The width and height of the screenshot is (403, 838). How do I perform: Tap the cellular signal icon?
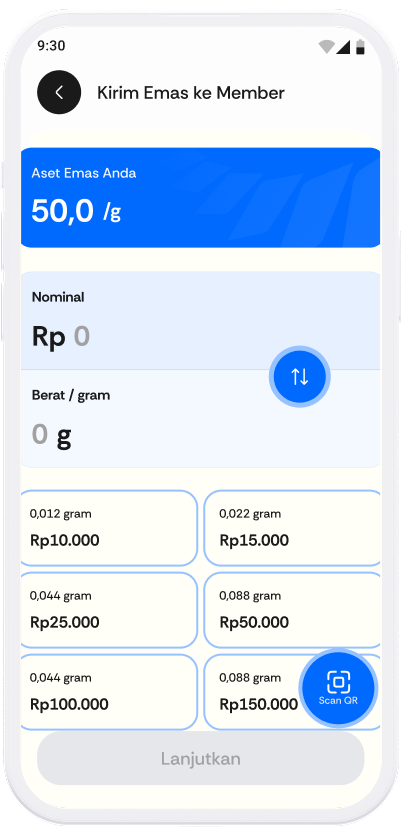(343, 46)
